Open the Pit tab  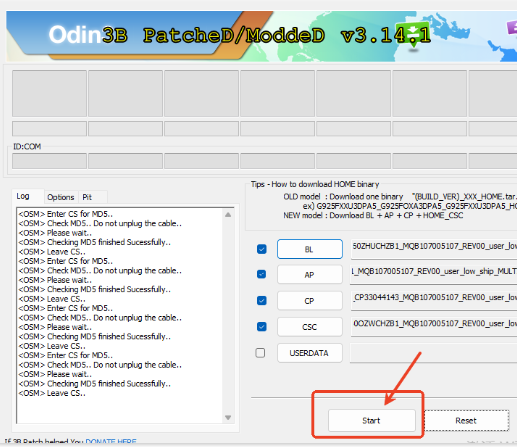point(87,197)
